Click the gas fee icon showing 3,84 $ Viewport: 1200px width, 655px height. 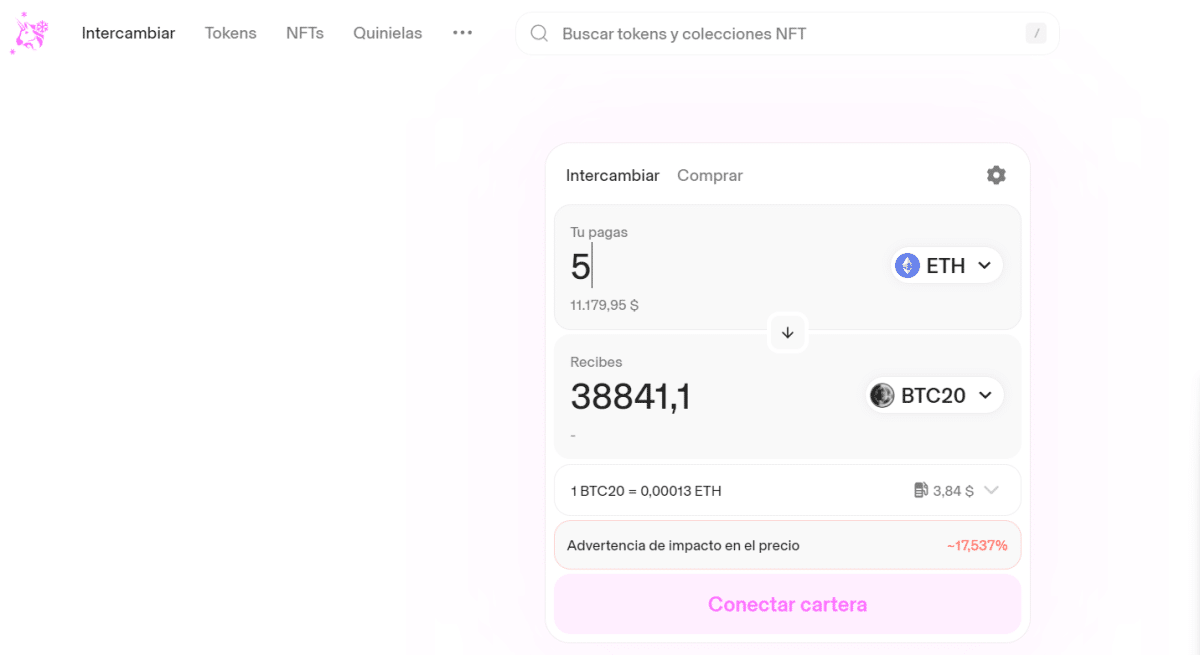point(921,490)
